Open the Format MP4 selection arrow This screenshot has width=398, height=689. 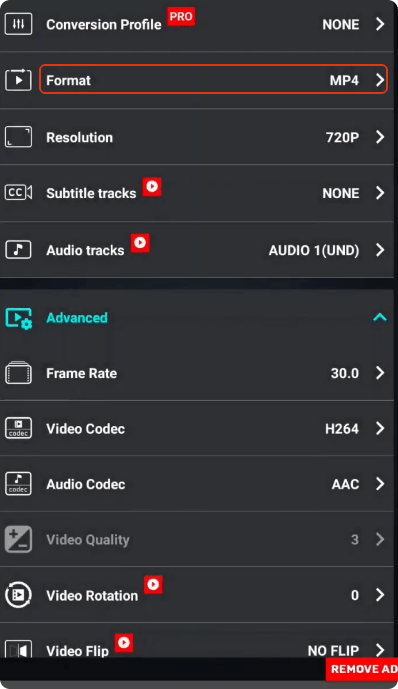click(380, 80)
